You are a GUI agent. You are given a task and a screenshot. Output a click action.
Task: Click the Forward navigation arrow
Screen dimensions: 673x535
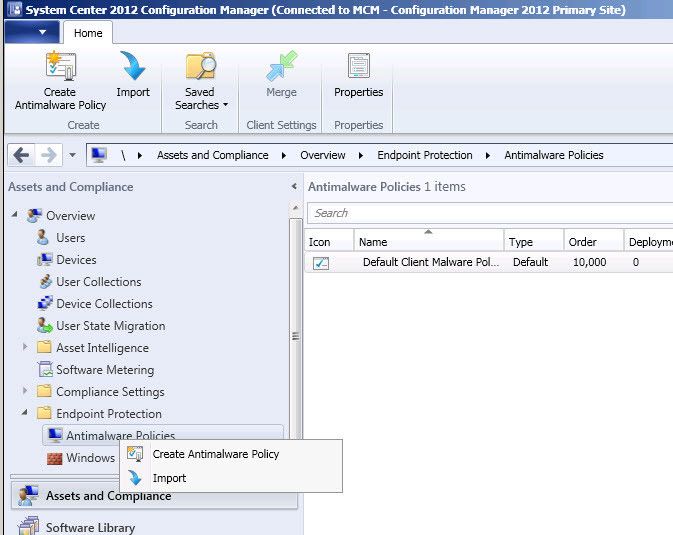point(49,155)
